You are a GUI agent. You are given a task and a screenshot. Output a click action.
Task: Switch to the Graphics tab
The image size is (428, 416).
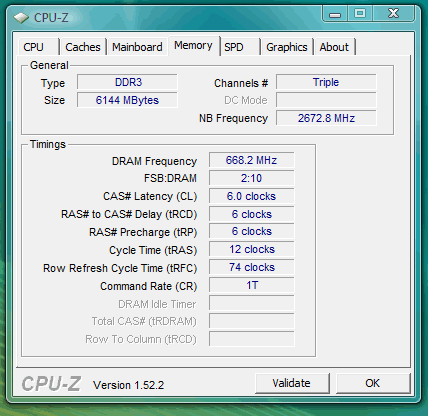click(287, 47)
